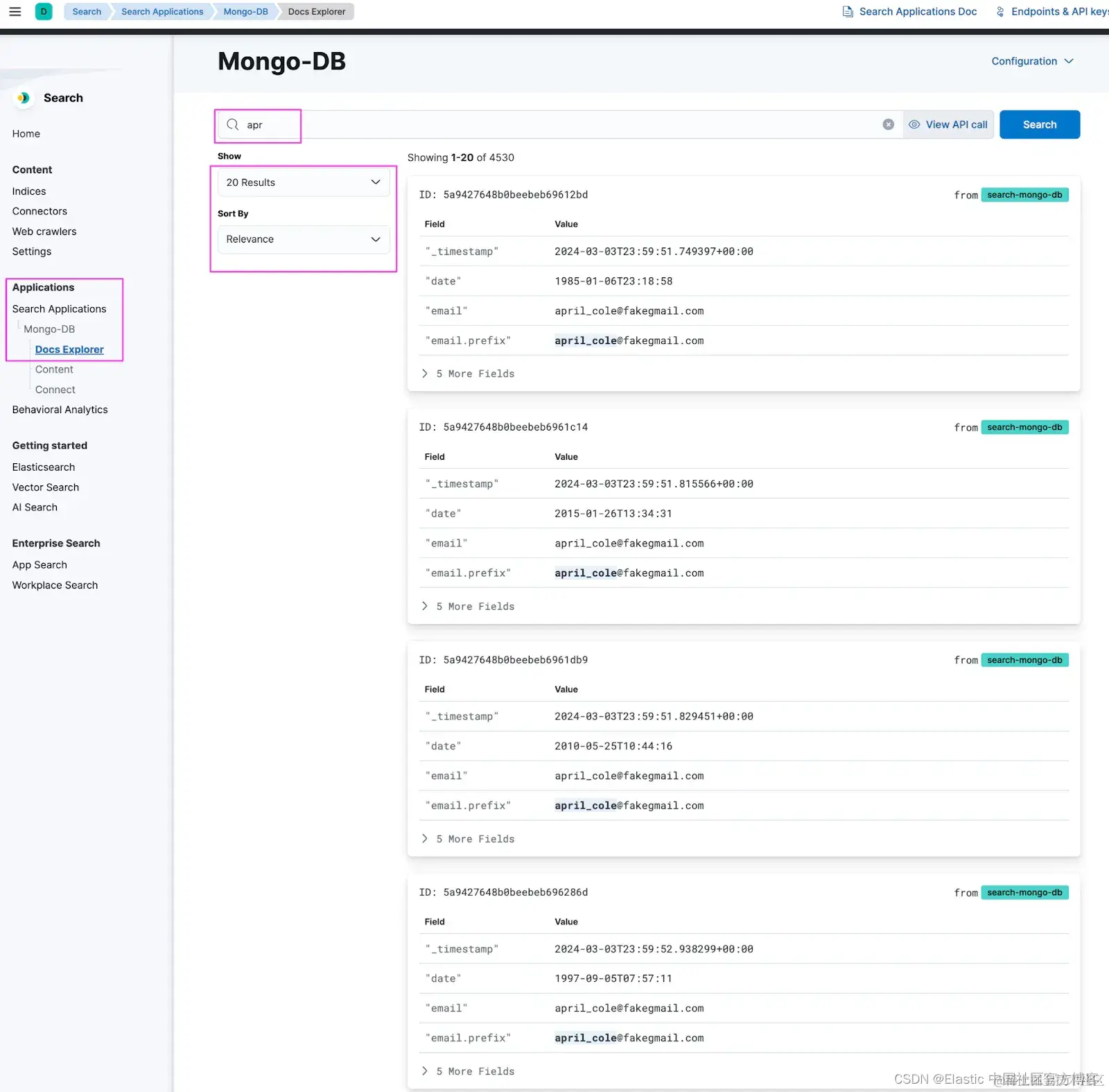This screenshot has width=1109, height=1092.
Task: Expand 5 More Fields for ID ending 61c14
Action: [x=469, y=606]
